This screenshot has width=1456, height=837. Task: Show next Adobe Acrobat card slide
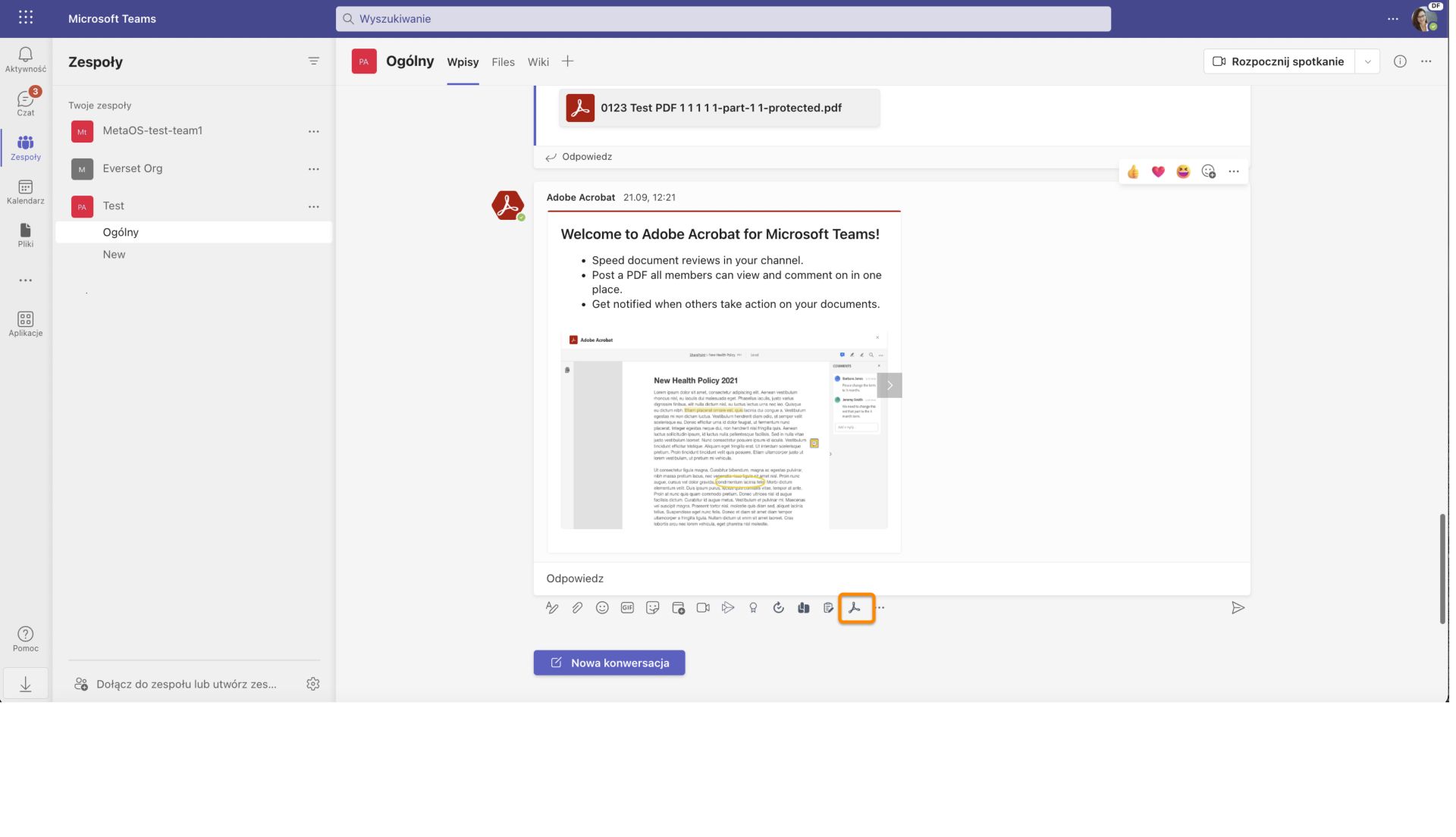[x=890, y=385]
